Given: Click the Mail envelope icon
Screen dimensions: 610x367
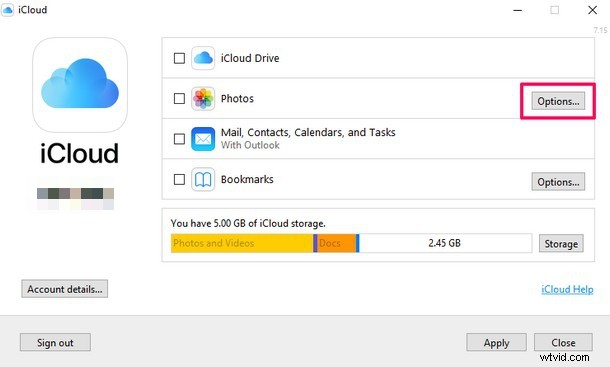Looking at the screenshot, I should coord(203,139).
